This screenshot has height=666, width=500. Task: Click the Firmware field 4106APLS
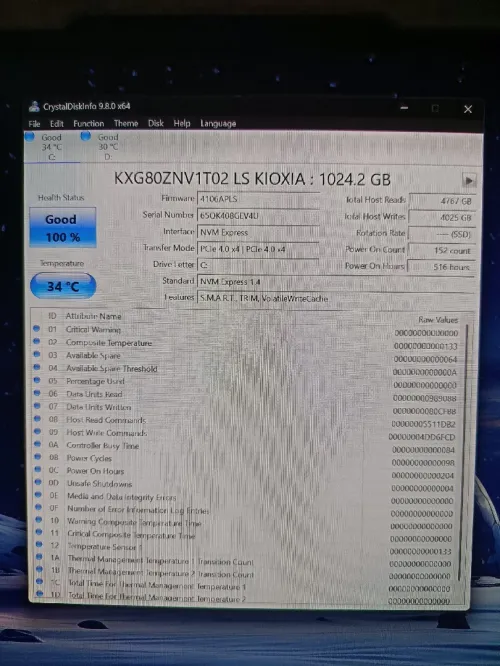click(258, 199)
